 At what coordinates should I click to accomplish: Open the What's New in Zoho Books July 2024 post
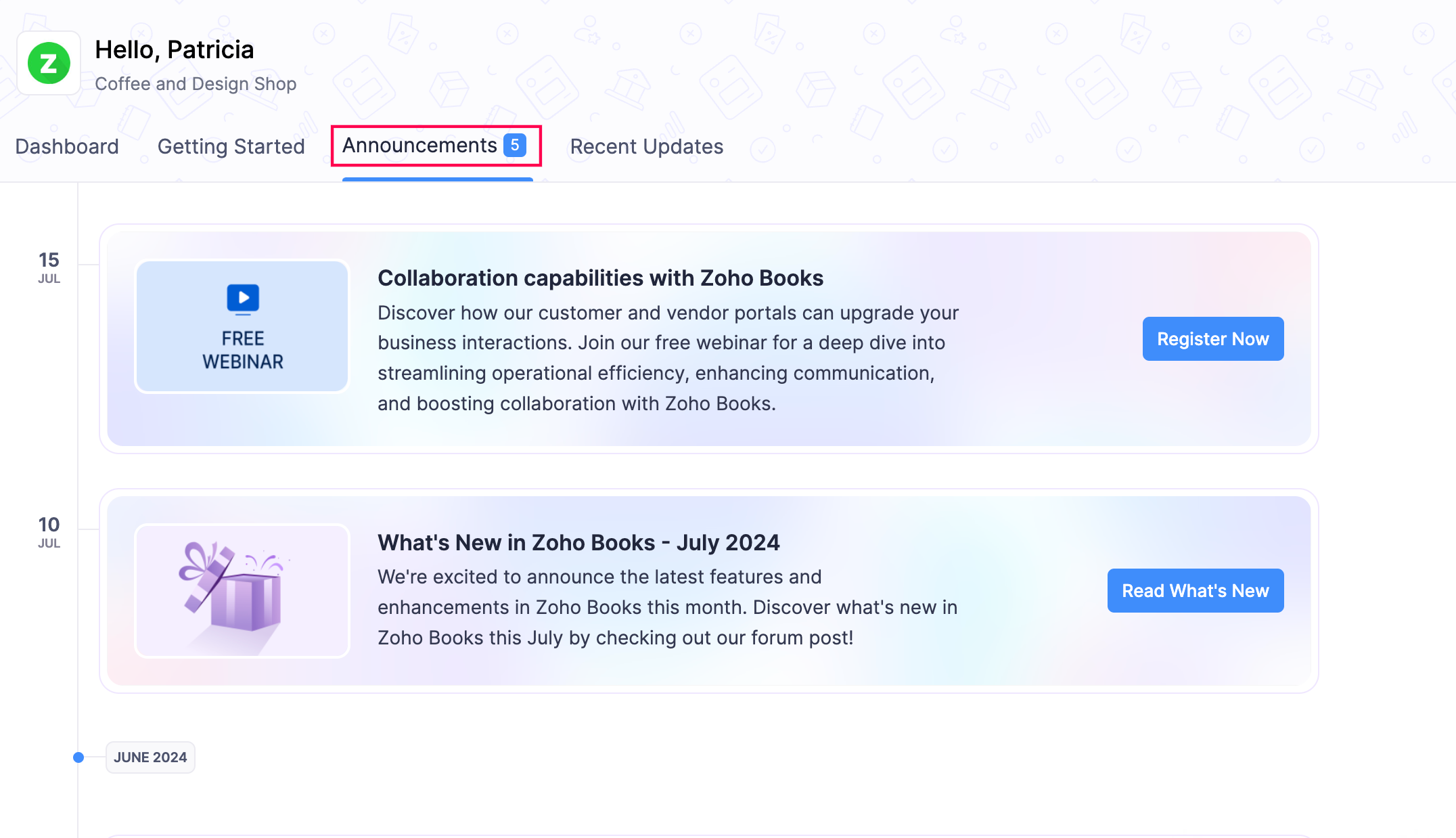578,542
